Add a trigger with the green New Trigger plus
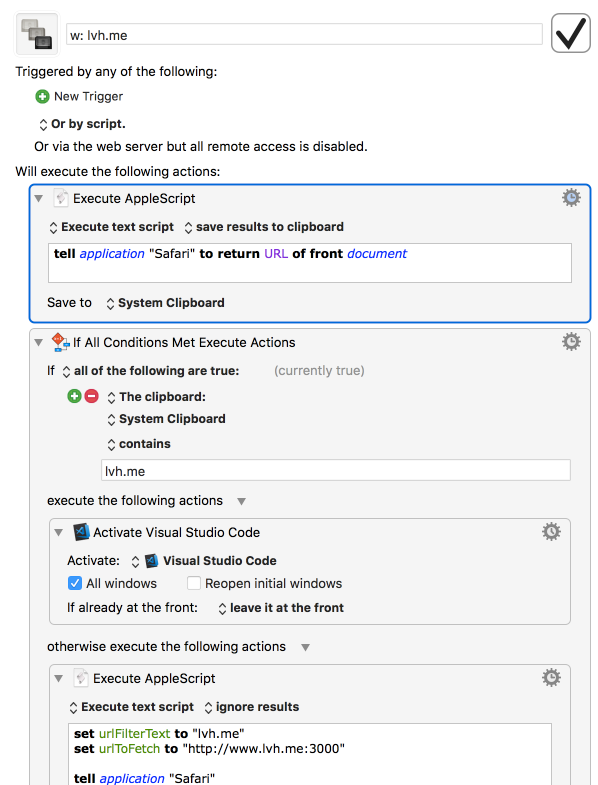Screen dimensions: 598x785 point(42,96)
